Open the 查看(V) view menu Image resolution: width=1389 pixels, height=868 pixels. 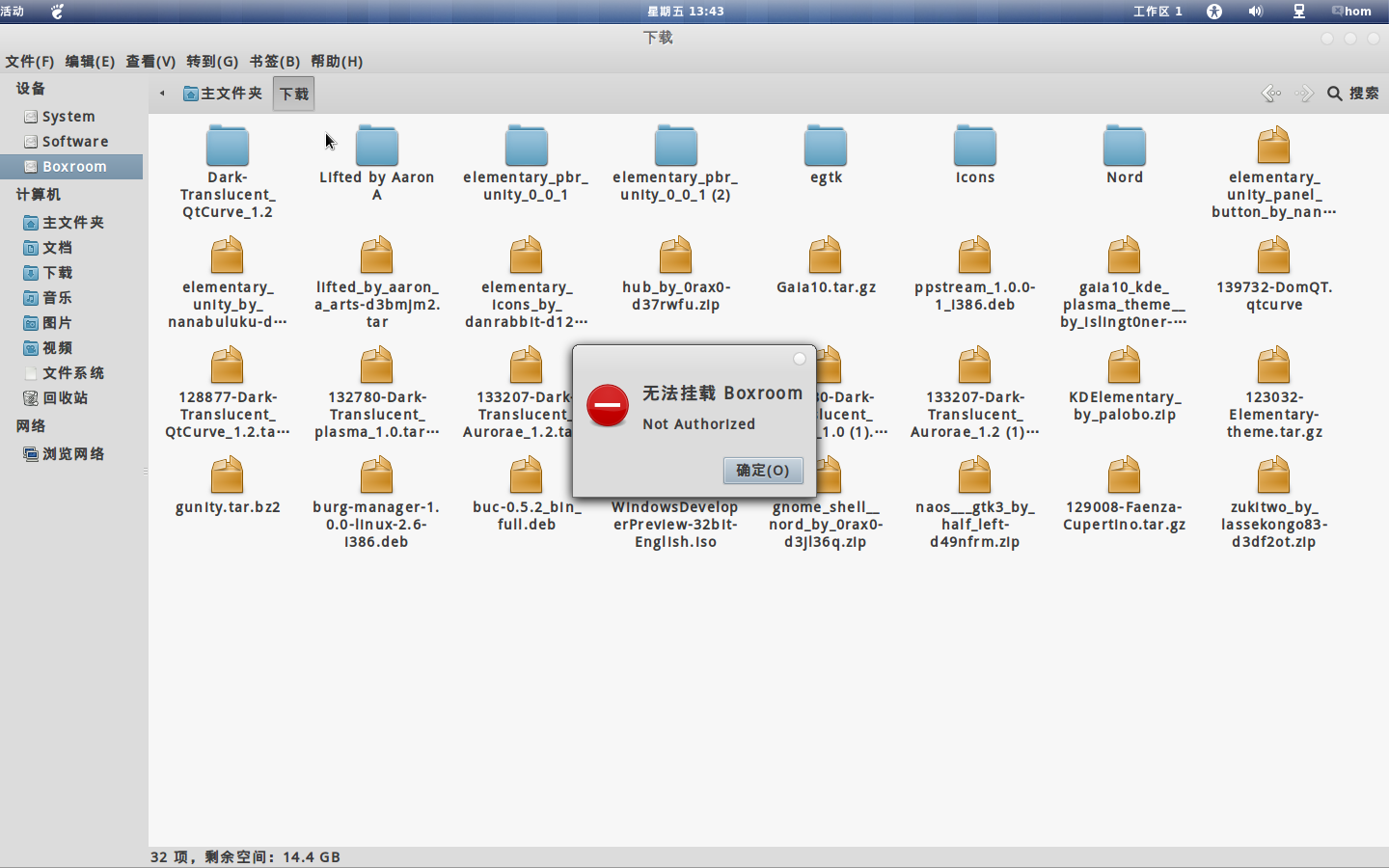150,61
